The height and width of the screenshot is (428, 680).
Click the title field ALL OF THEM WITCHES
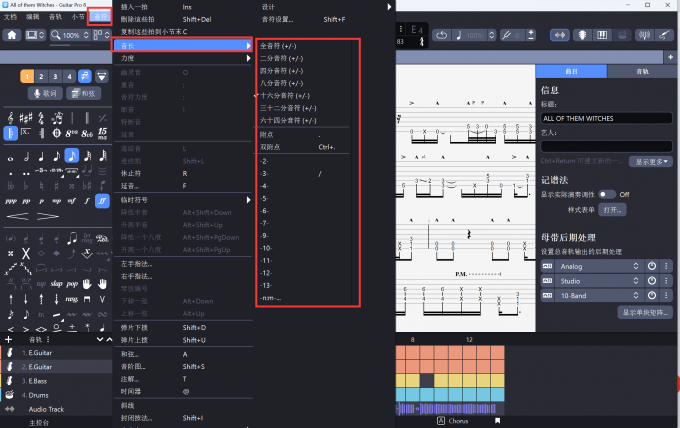click(x=606, y=118)
